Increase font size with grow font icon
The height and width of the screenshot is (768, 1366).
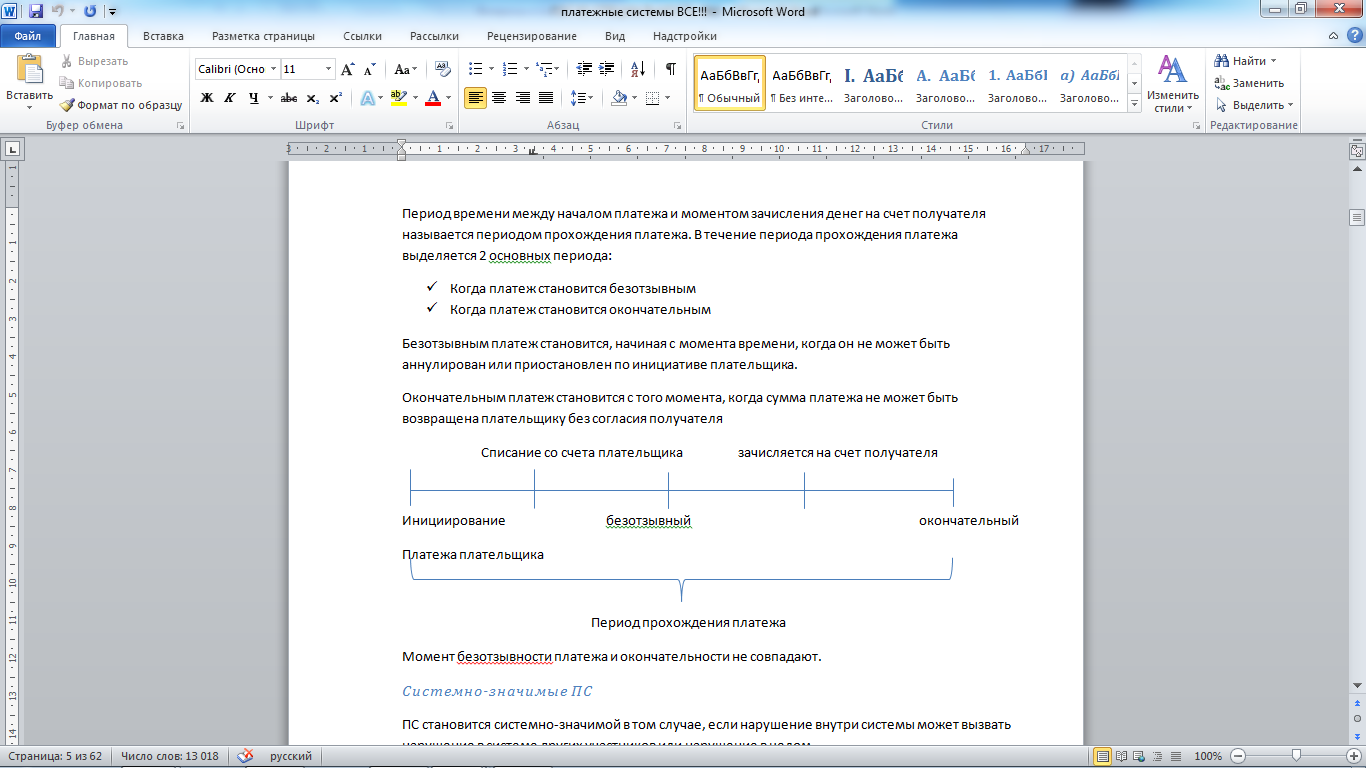pos(348,70)
